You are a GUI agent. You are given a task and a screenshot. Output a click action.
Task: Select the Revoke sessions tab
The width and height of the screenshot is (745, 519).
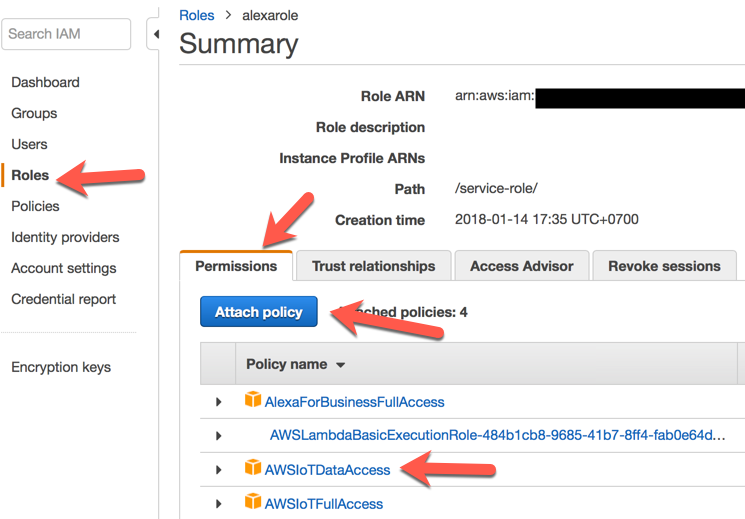[x=663, y=266]
